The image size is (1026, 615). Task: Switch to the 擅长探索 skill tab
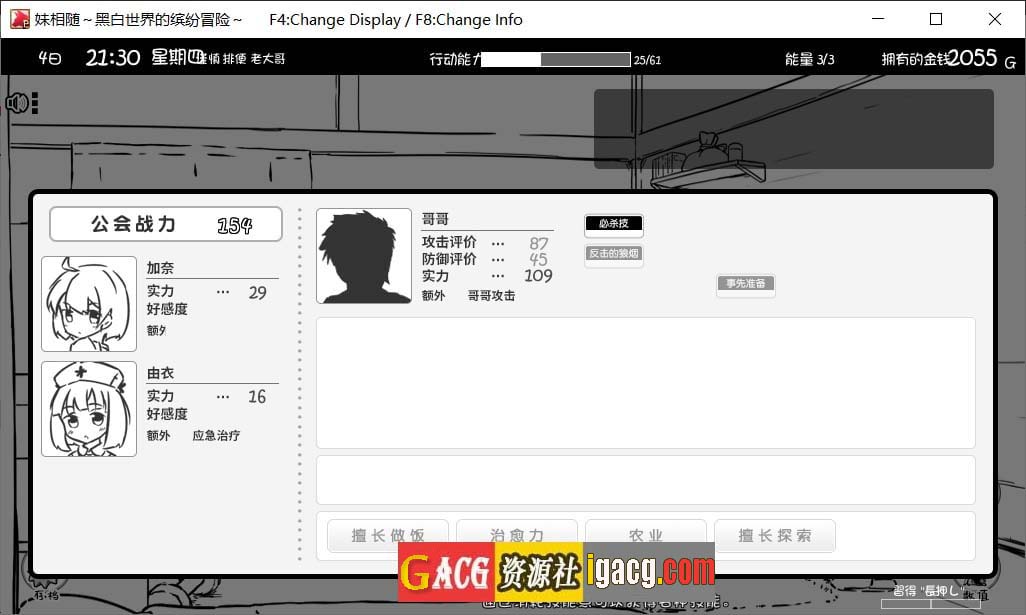(774, 536)
